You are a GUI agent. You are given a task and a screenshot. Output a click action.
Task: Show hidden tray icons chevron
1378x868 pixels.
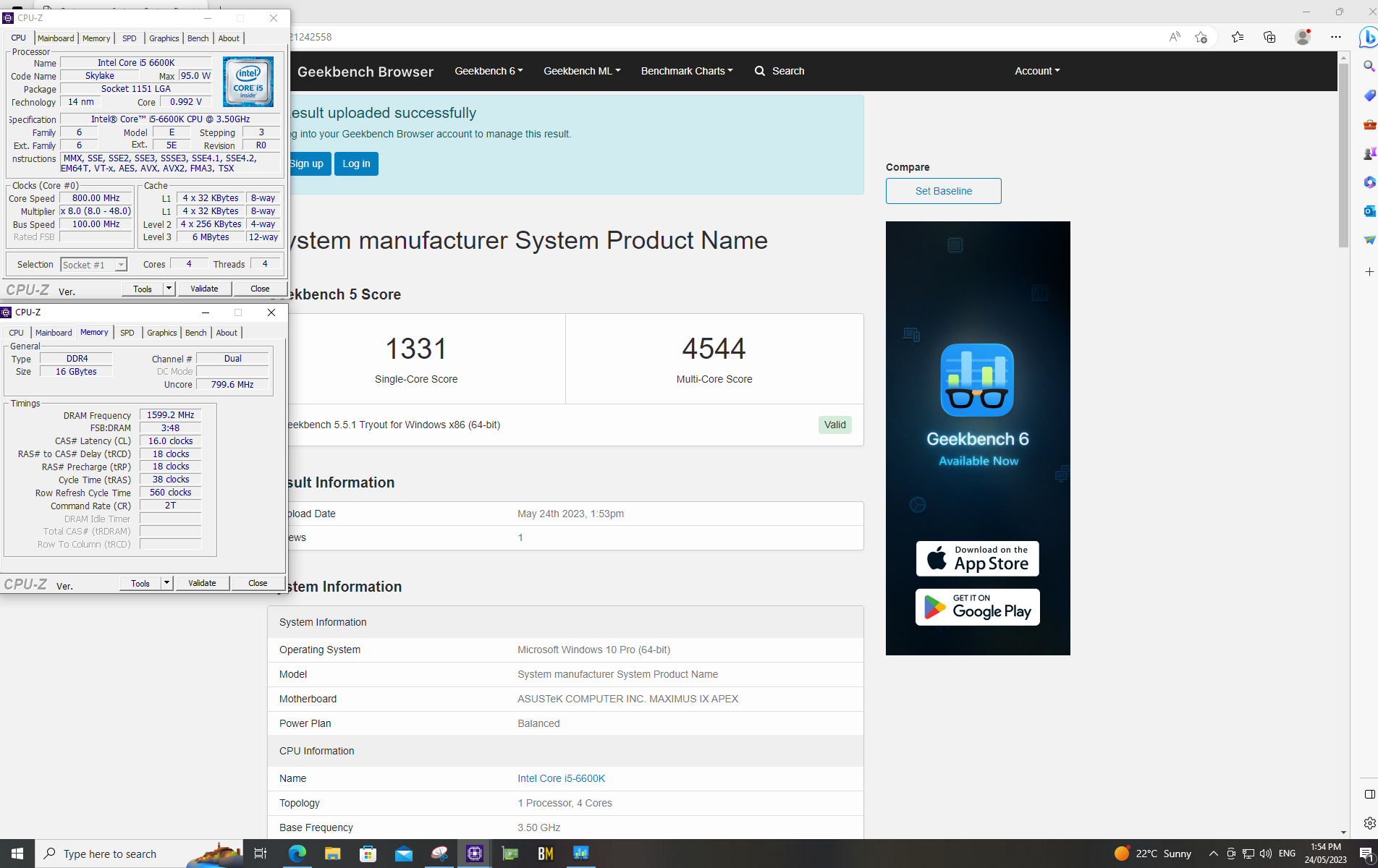tap(1214, 854)
